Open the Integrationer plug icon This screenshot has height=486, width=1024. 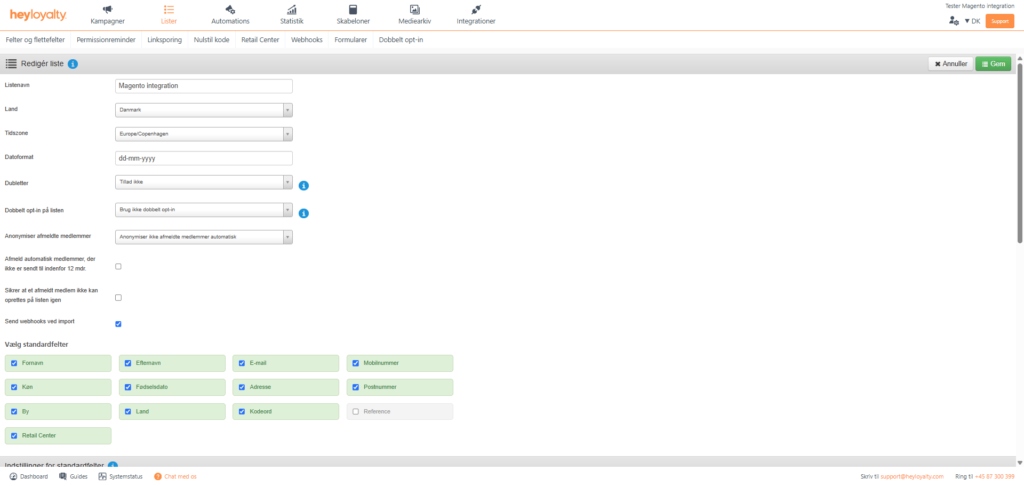tap(475, 9)
